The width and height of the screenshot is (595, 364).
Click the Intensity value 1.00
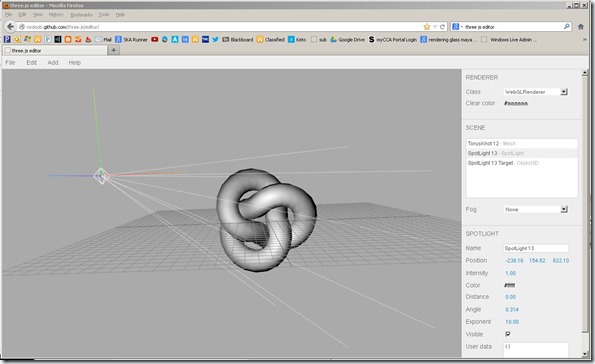(x=510, y=273)
